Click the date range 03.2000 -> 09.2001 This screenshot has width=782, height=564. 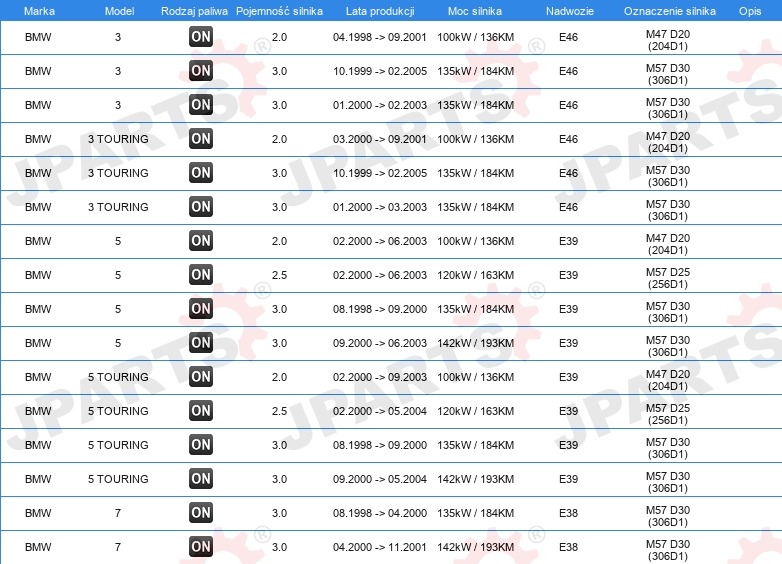tap(380, 139)
